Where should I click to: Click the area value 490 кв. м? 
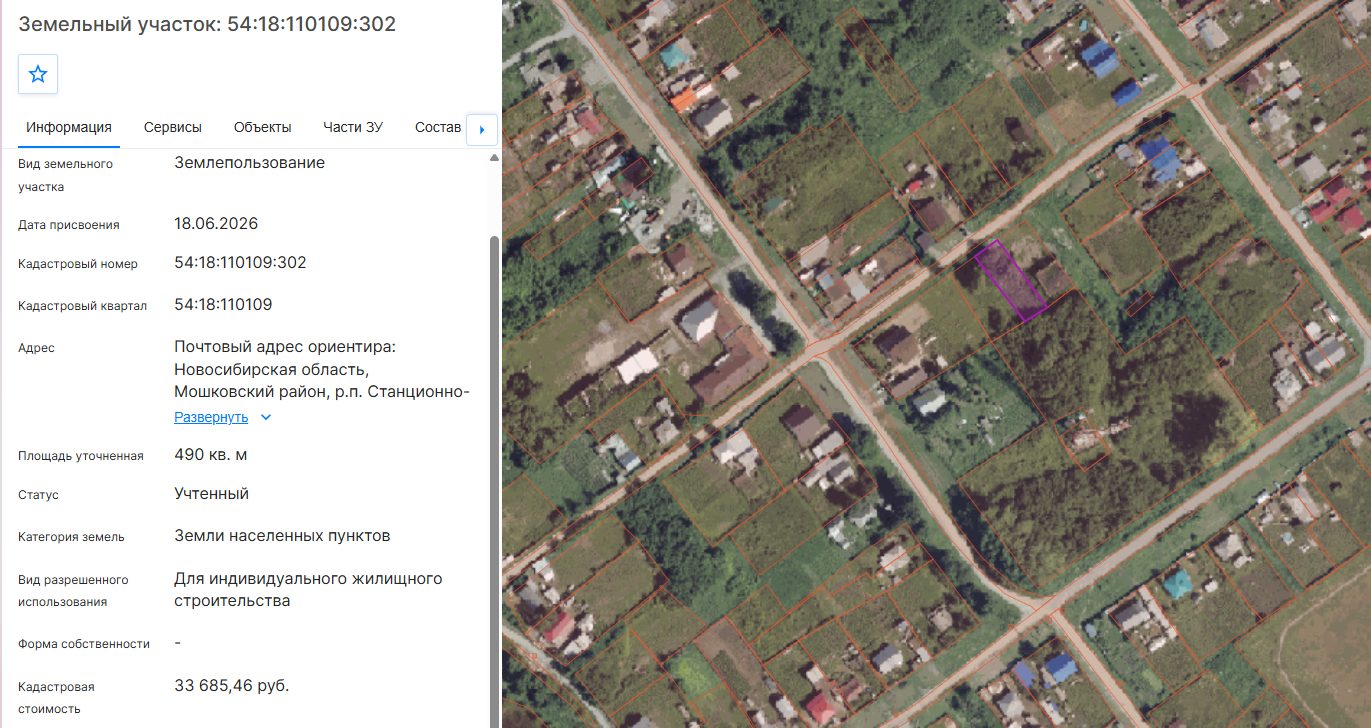(x=210, y=454)
